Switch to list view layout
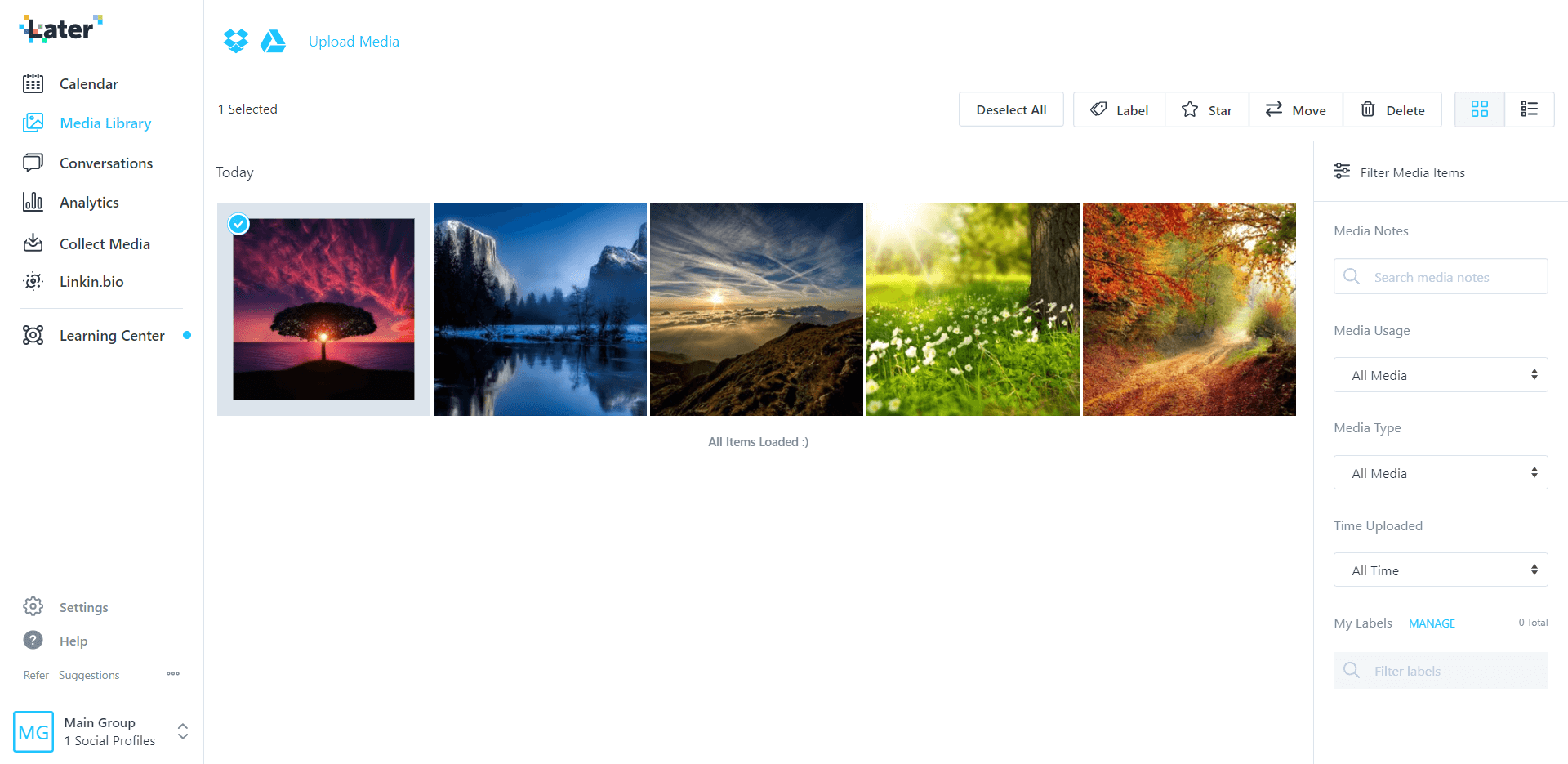The width and height of the screenshot is (1568, 764). (1529, 109)
